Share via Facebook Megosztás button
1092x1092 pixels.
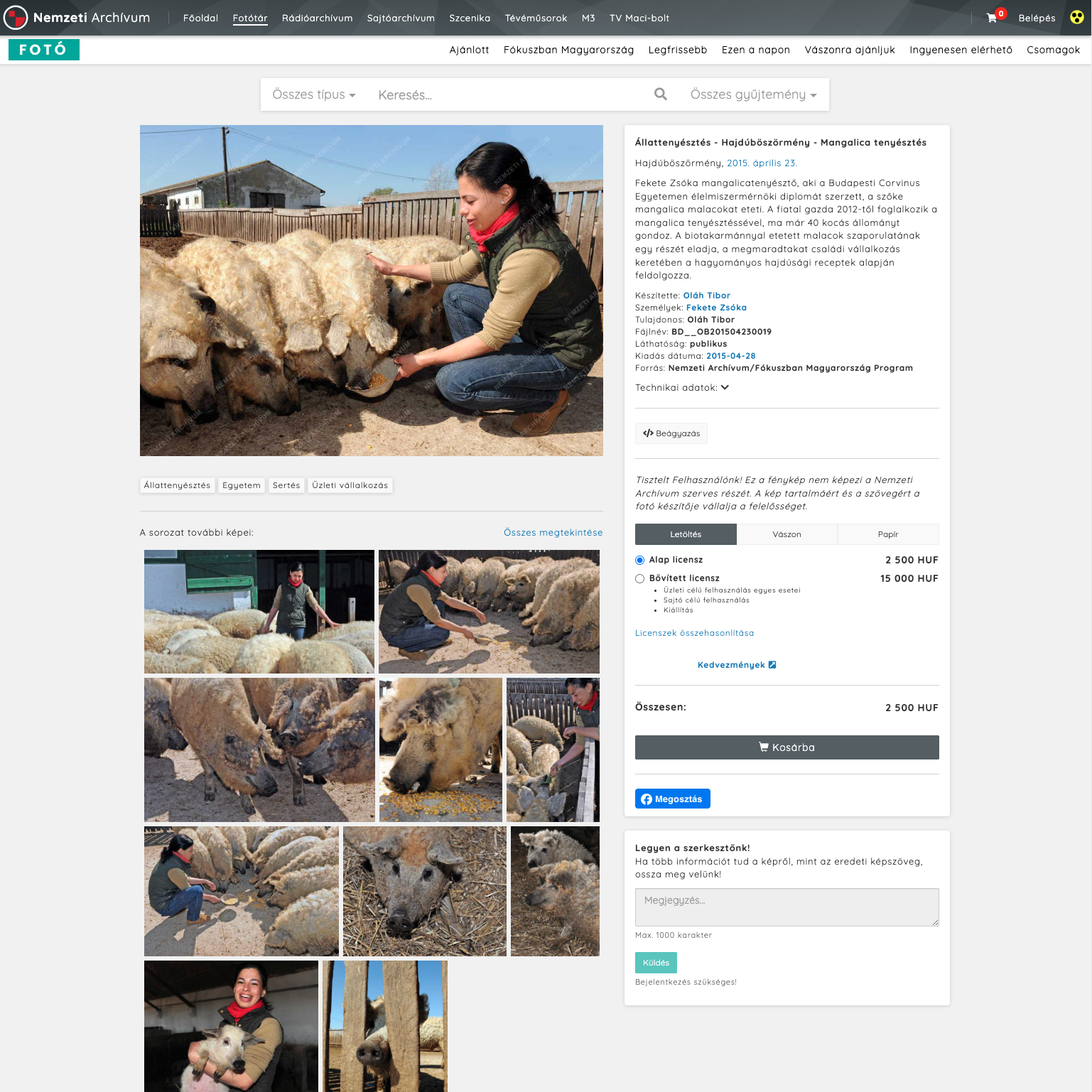[673, 799]
